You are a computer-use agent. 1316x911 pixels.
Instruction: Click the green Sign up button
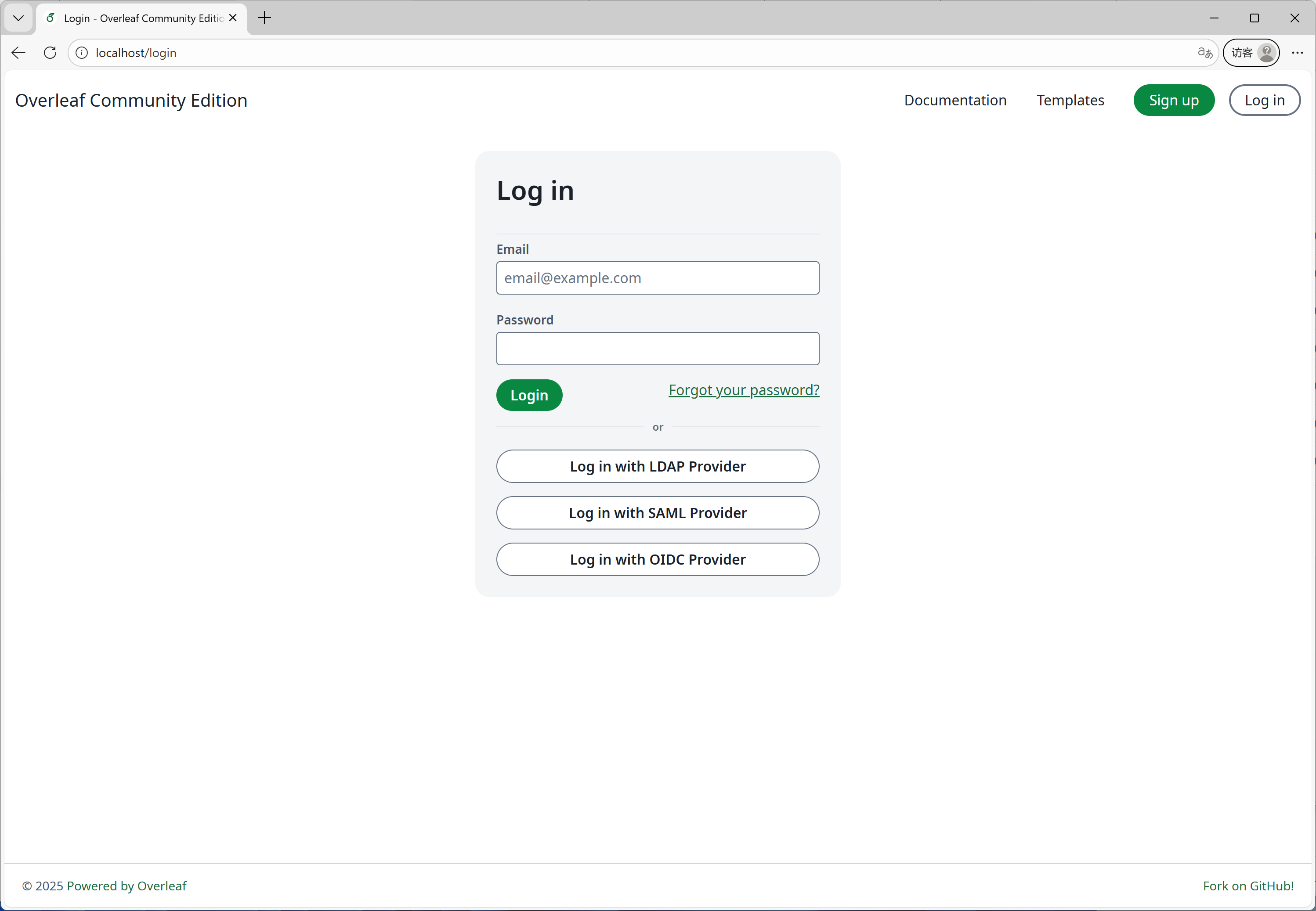[x=1173, y=100]
